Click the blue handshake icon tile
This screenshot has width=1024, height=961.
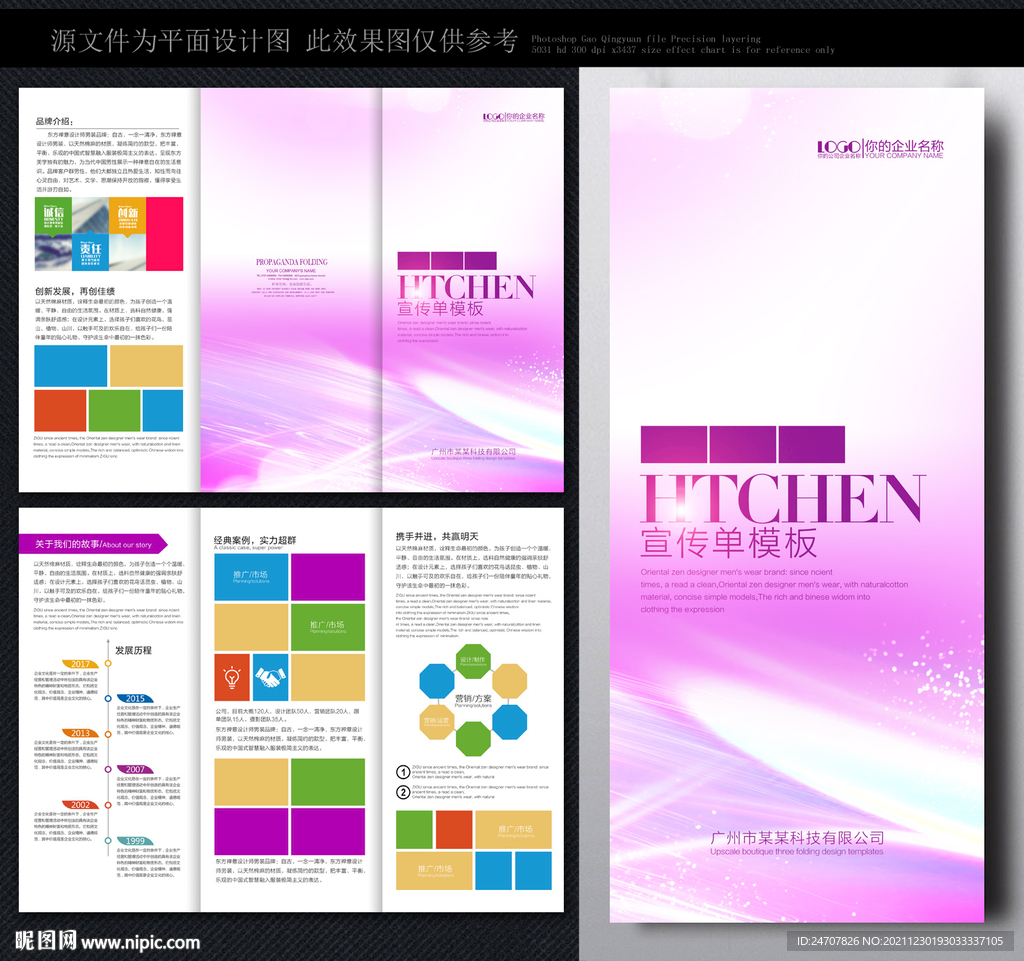pyautogui.click(x=270, y=677)
